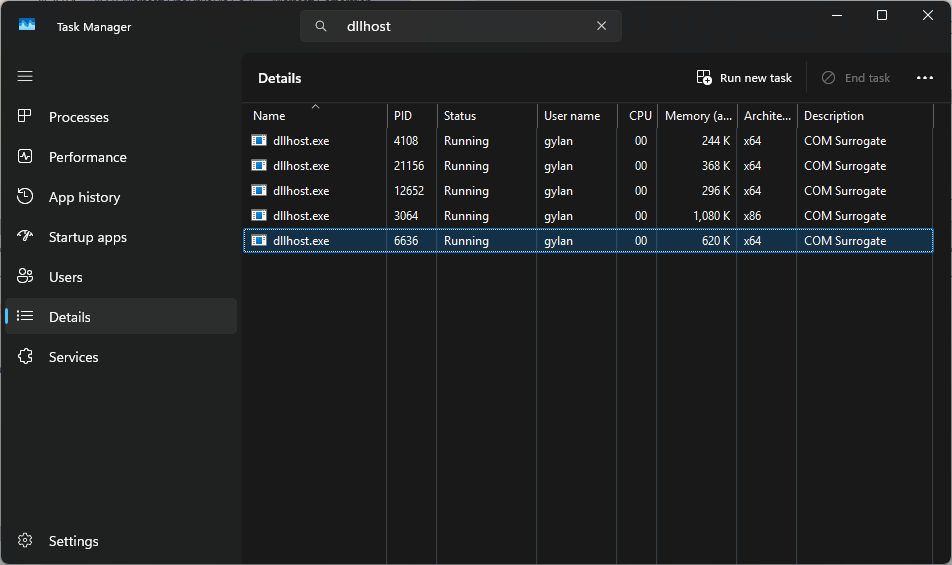Open Settings via the gear icon
Image resolution: width=952 pixels, height=565 pixels.
26,541
